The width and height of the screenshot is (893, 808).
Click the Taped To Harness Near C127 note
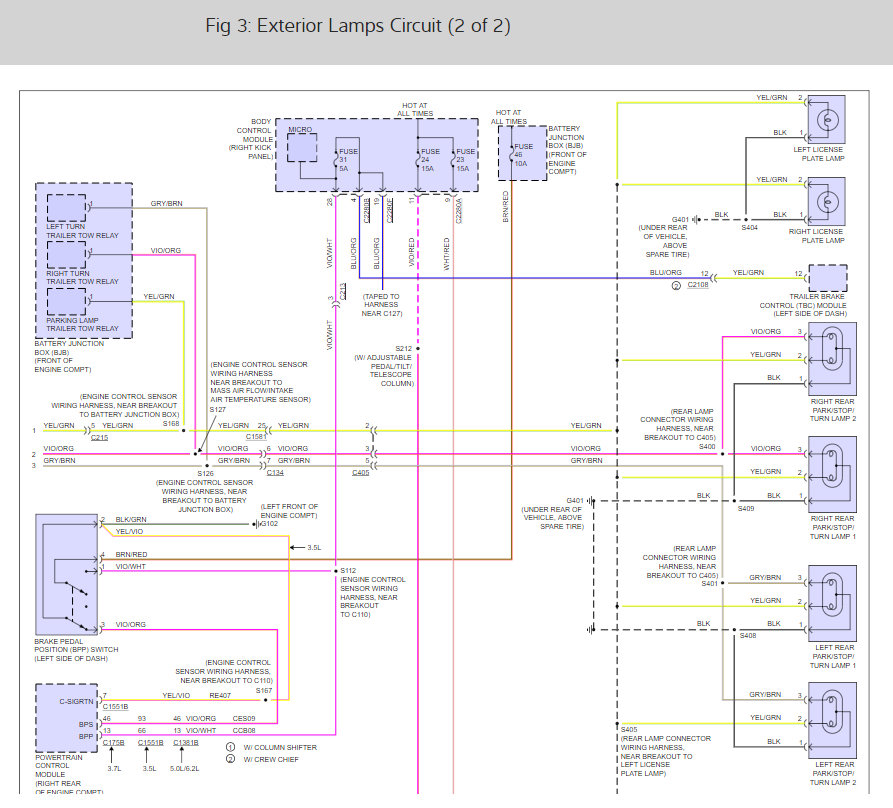click(x=382, y=305)
